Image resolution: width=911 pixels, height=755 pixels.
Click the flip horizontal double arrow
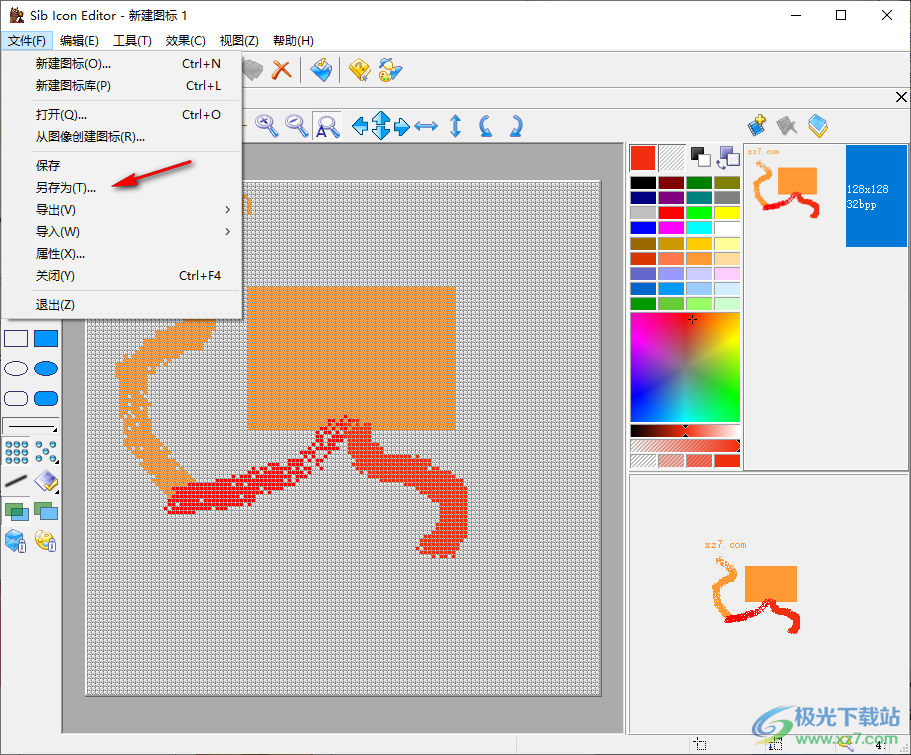(x=426, y=126)
